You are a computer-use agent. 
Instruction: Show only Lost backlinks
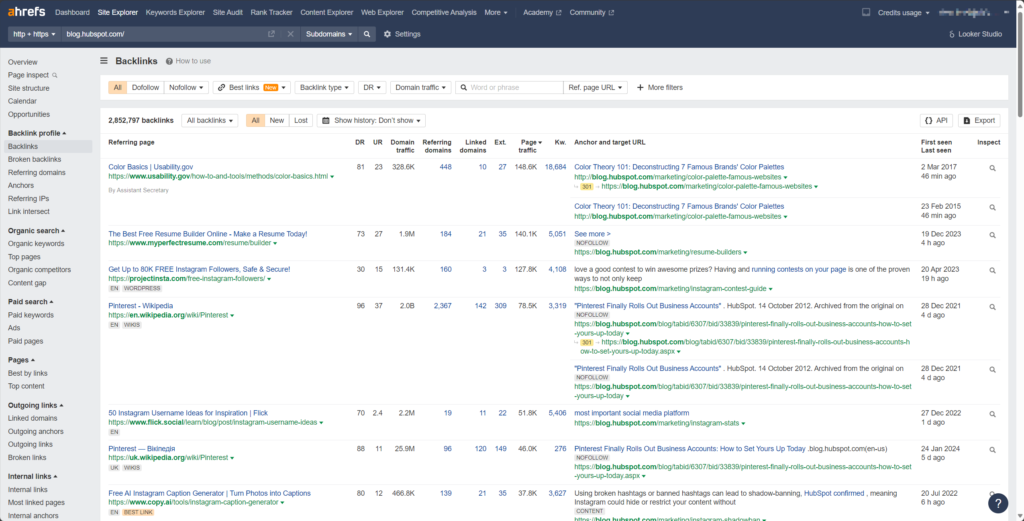(300, 120)
